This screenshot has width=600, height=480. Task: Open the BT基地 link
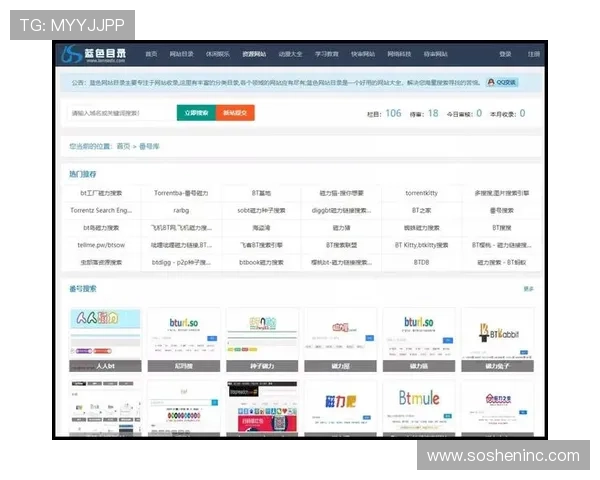(x=261, y=193)
